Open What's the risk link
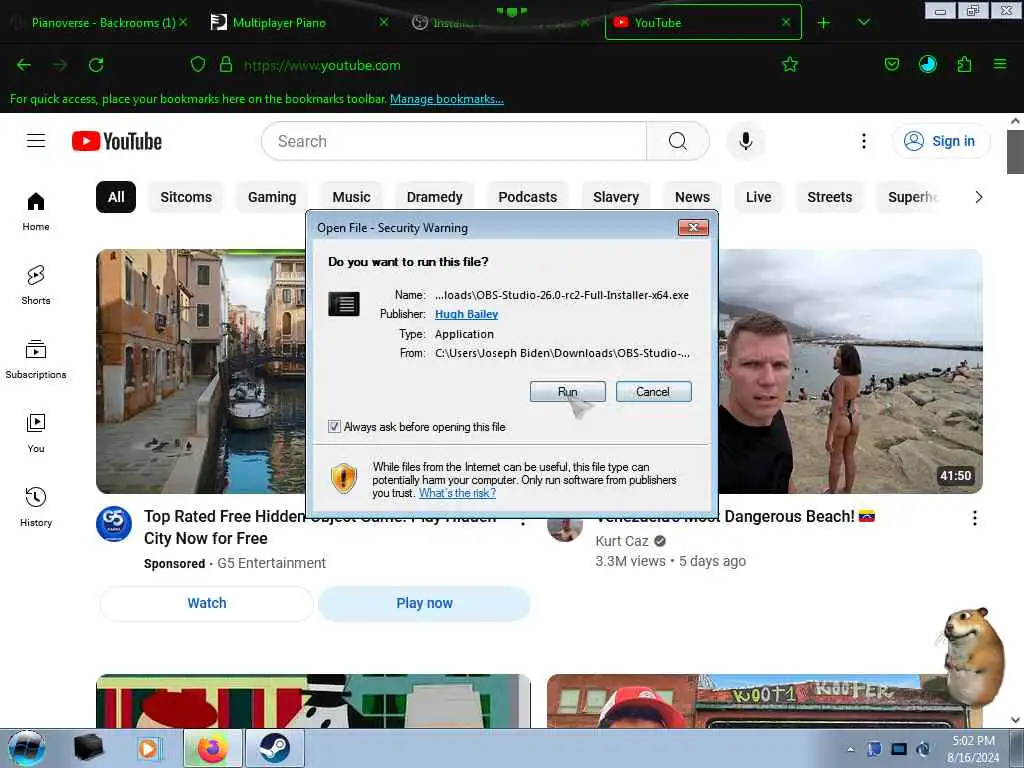The image size is (1024, 768). [457, 493]
